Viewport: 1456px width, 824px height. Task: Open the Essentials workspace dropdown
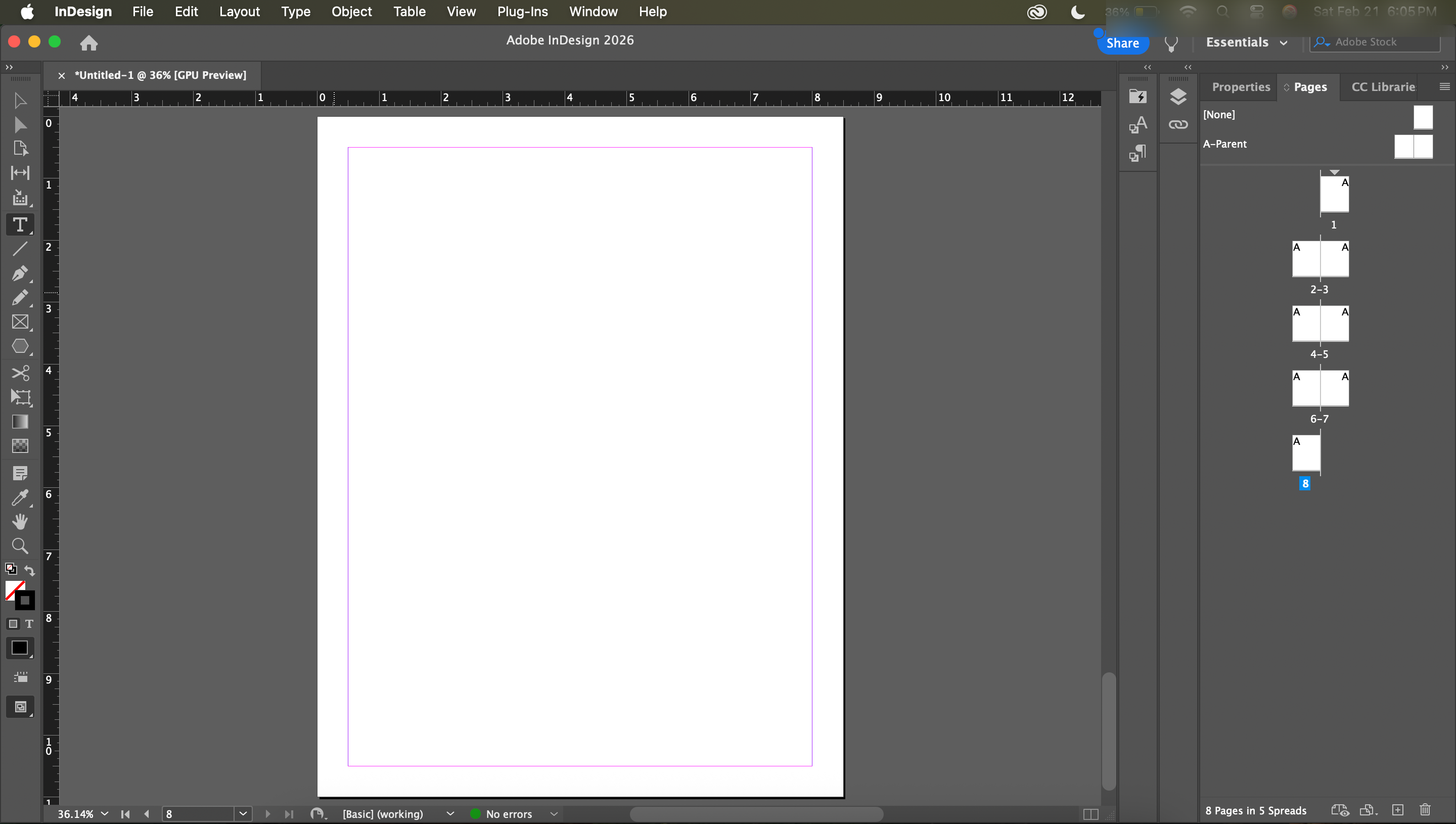tap(1247, 42)
